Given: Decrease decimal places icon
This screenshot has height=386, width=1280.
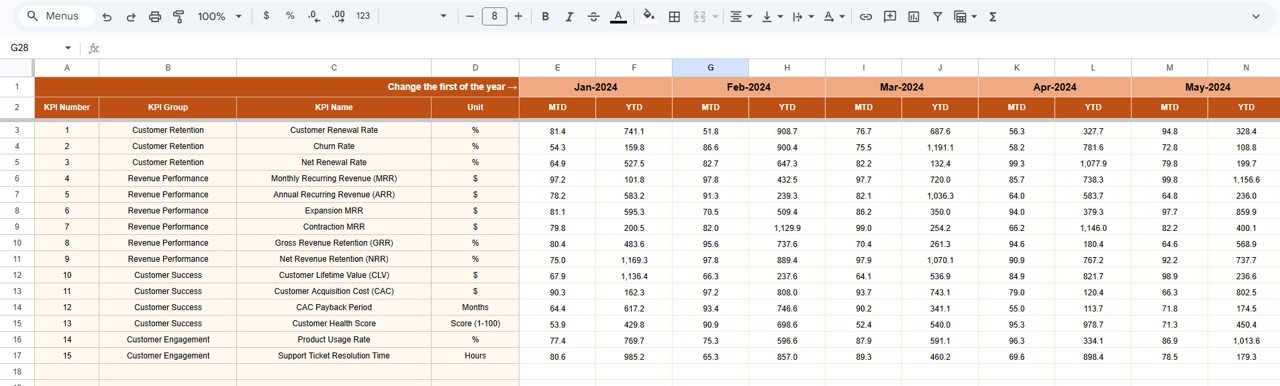Looking at the screenshot, I should (314, 16).
